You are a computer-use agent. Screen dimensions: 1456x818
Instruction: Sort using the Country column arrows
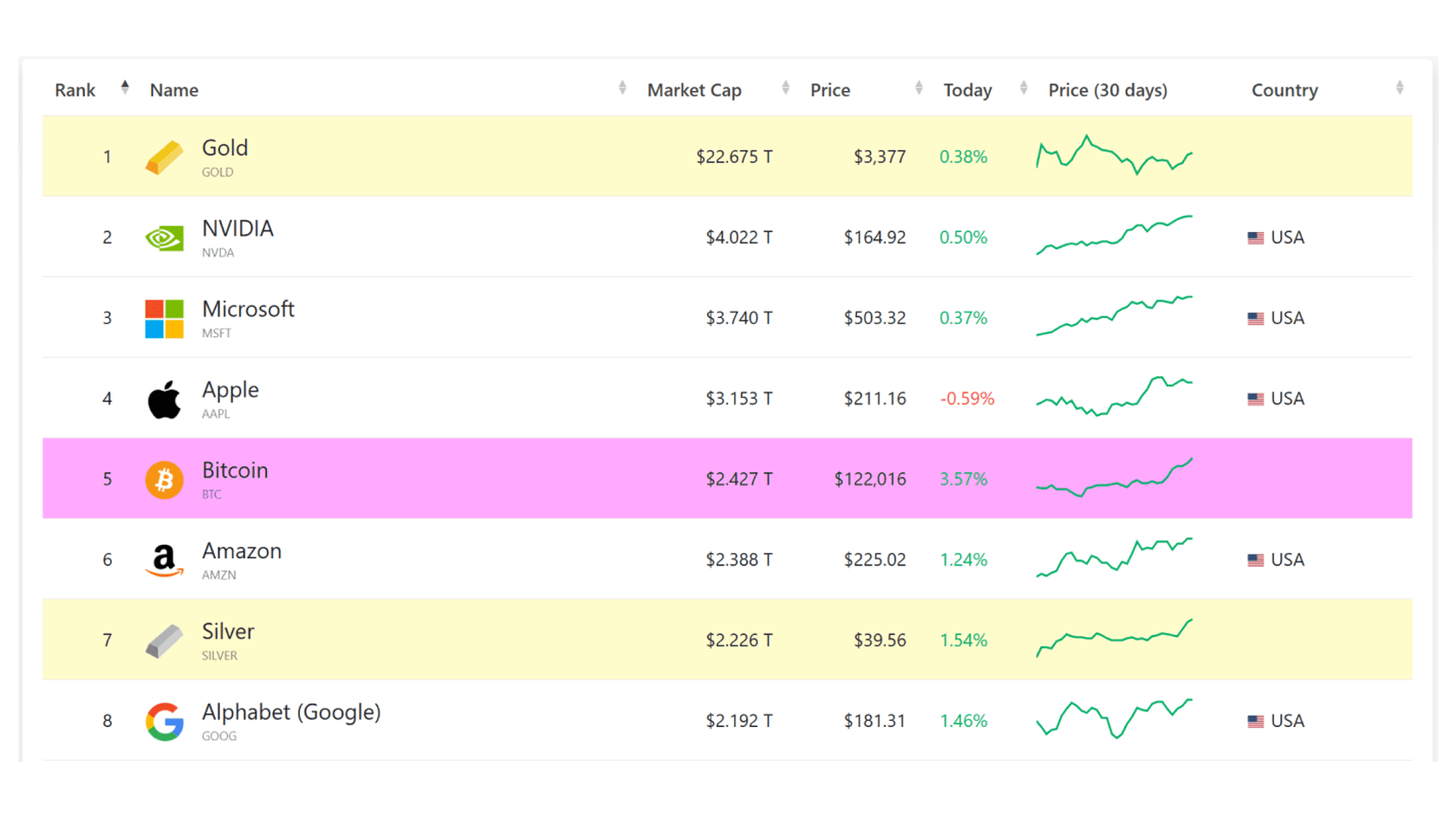(x=1400, y=88)
